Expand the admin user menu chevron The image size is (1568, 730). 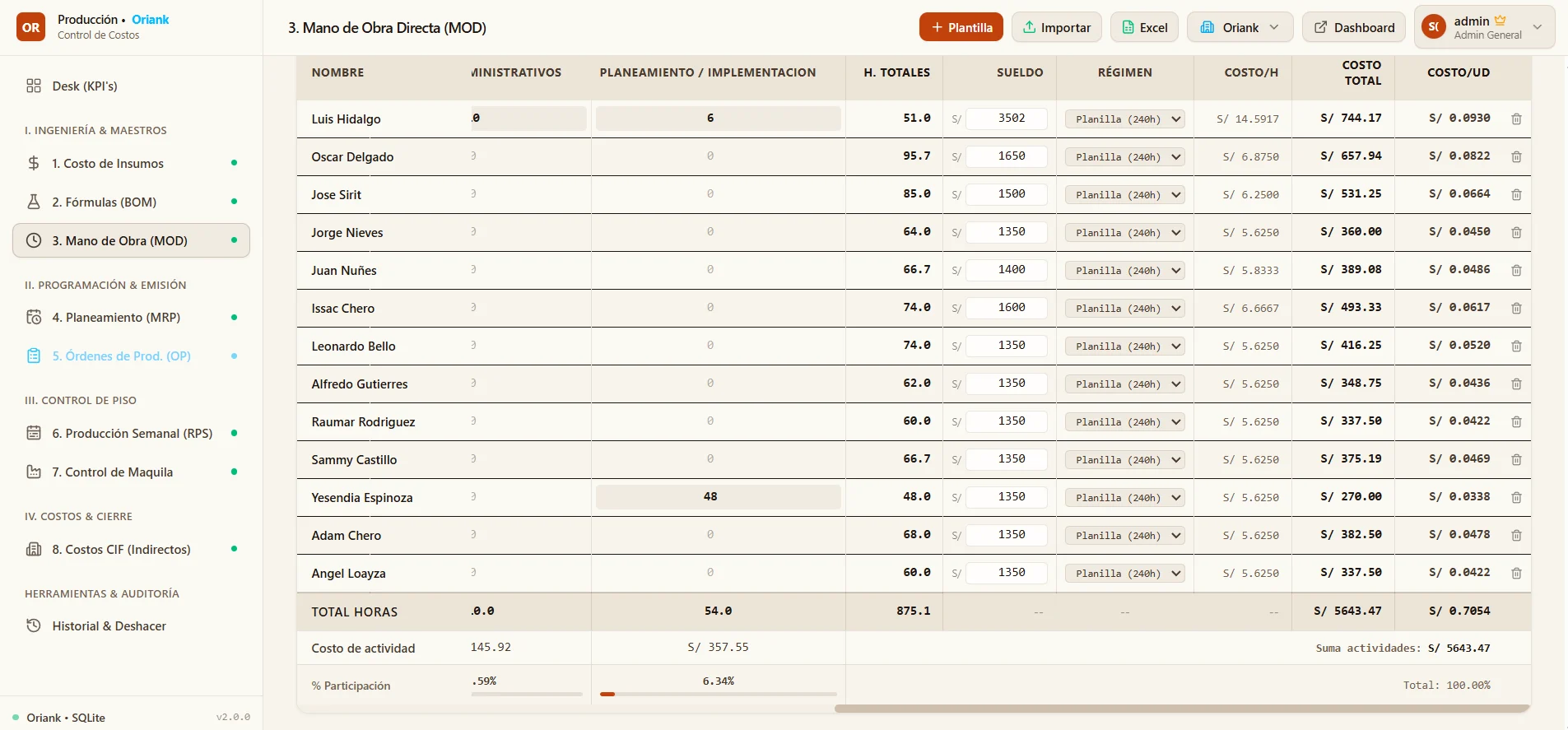tap(1537, 27)
